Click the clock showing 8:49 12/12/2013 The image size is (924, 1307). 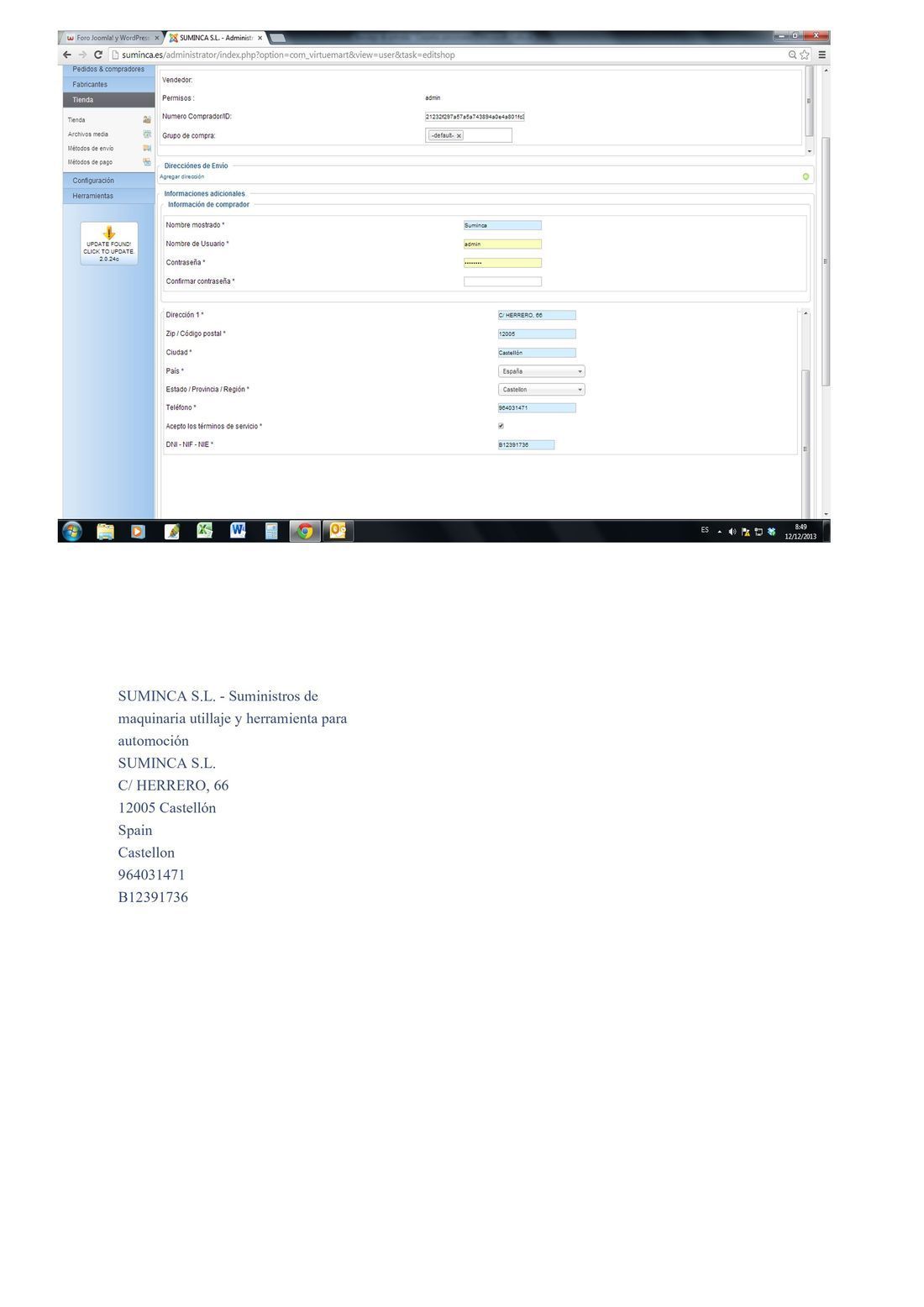point(801,532)
